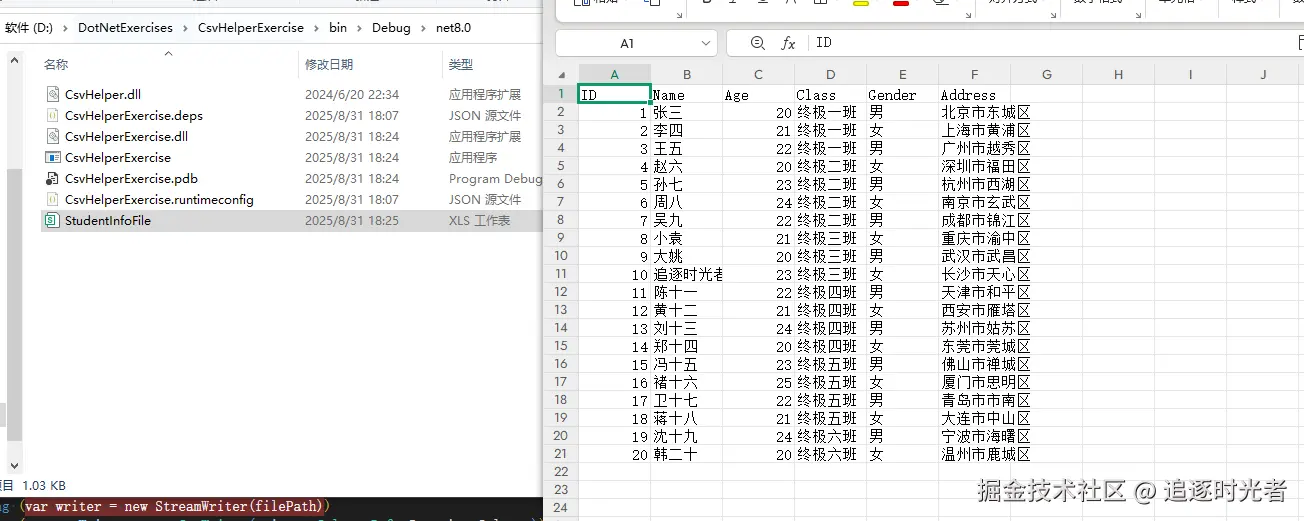
Task: Select column F header in spreadsheet
Action: pyautogui.click(x=974, y=75)
